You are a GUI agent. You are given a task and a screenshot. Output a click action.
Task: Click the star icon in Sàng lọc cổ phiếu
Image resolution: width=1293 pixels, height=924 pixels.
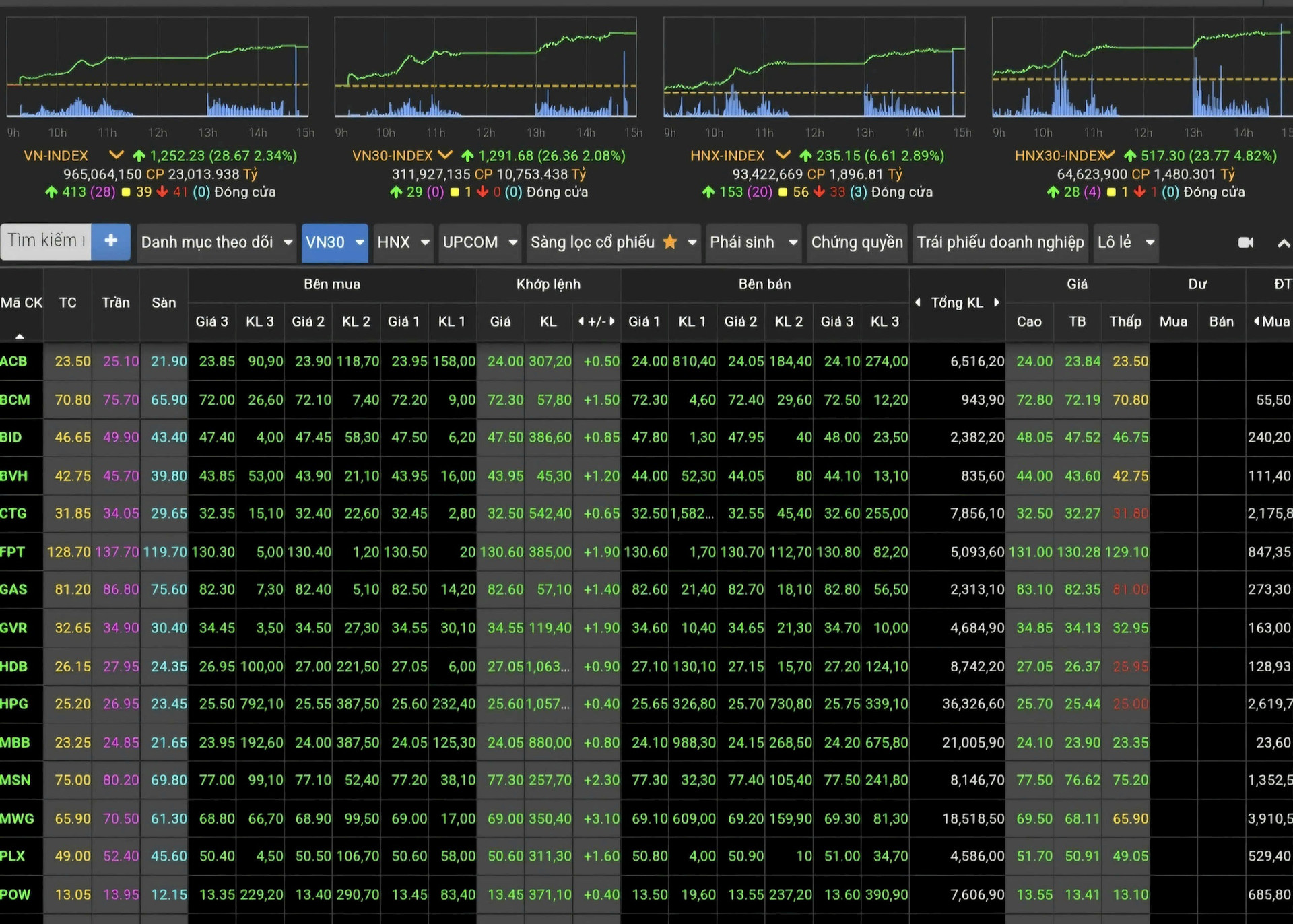pyautogui.click(x=669, y=242)
